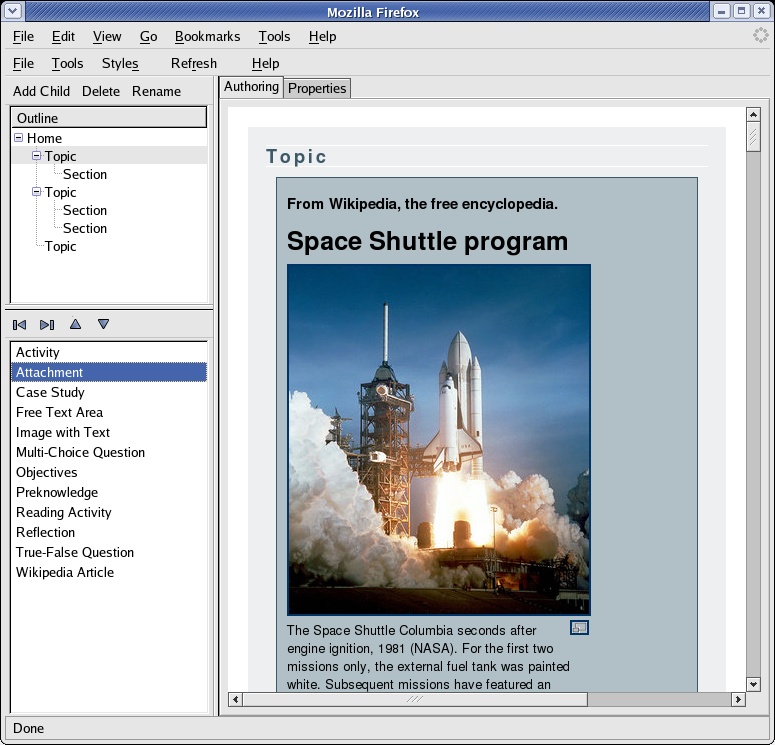Select Section under the first Topic
The image size is (775, 745).
click(x=85, y=175)
